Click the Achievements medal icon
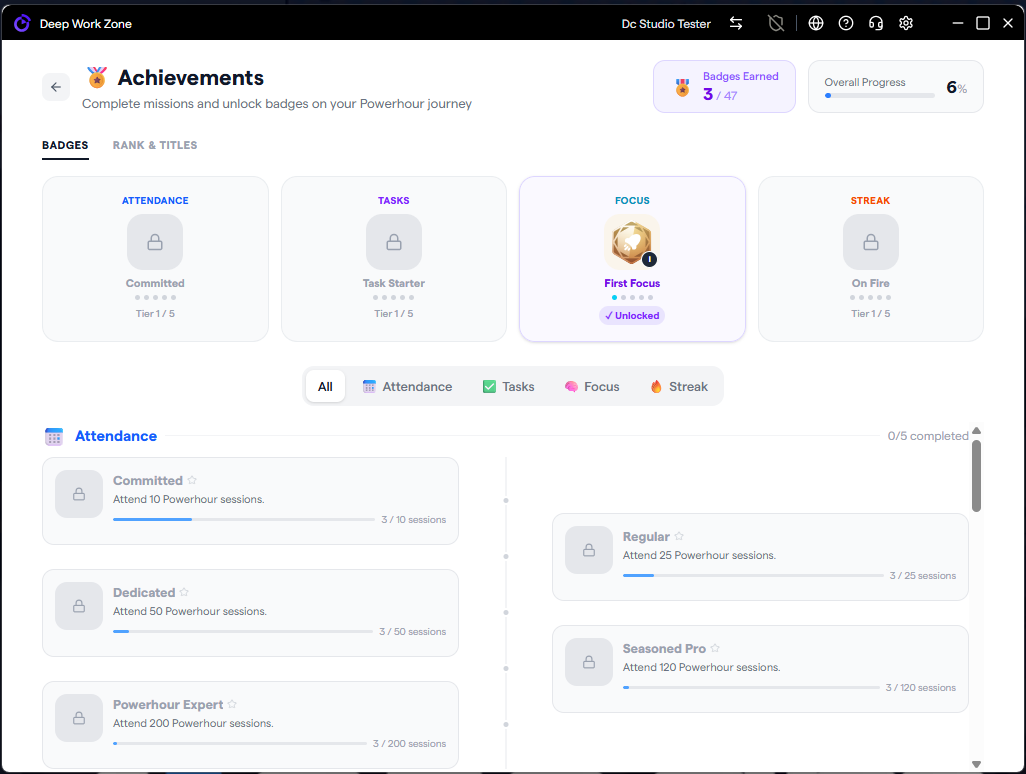Screen dimensions: 1026x774 click(x=97, y=77)
